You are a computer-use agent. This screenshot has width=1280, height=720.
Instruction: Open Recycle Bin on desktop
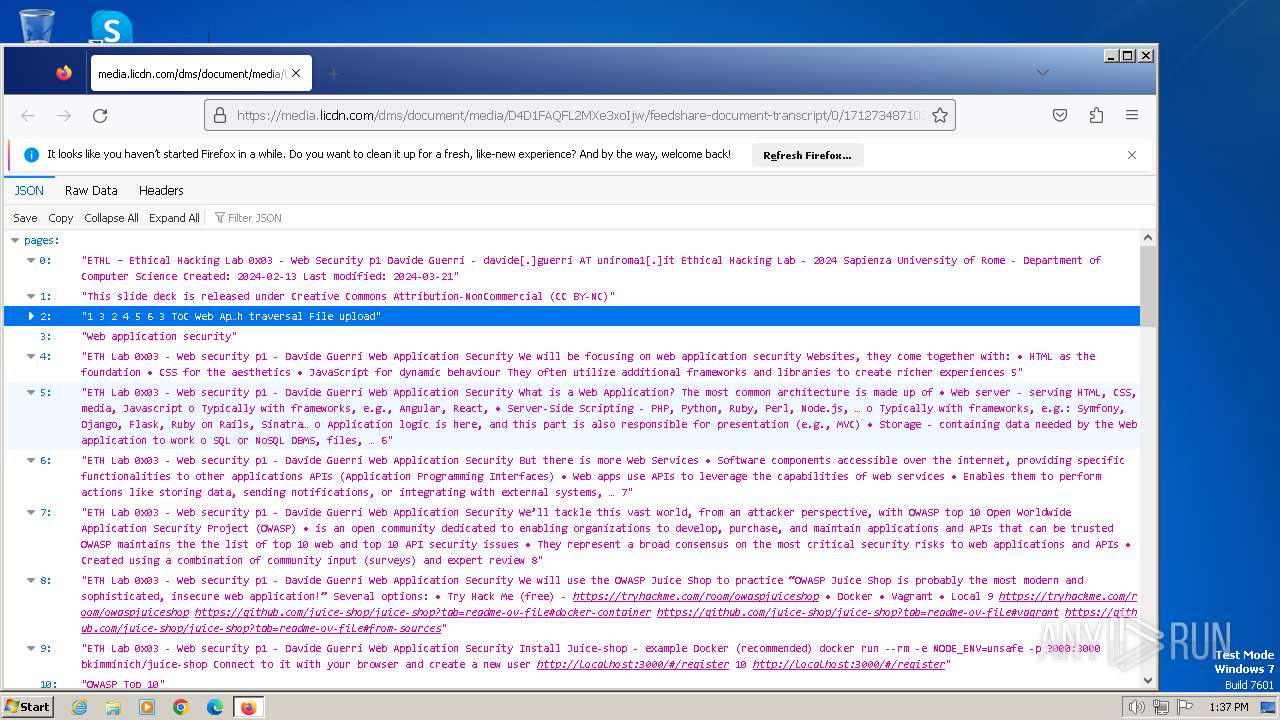tap(36, 25)
